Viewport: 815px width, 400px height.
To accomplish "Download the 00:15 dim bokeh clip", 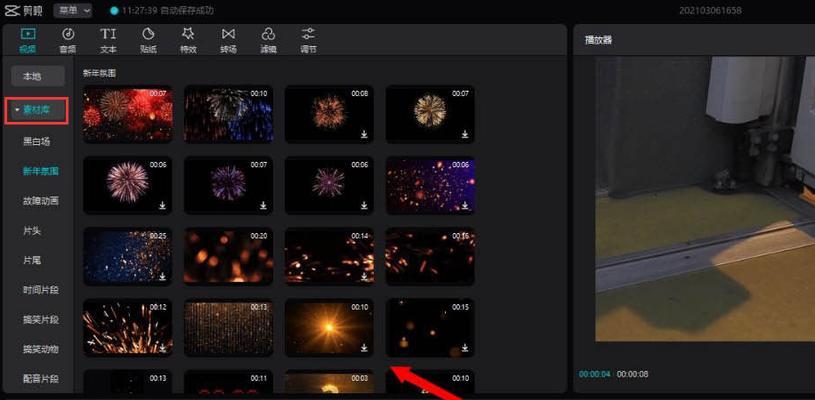I will [x=465, y=347].
